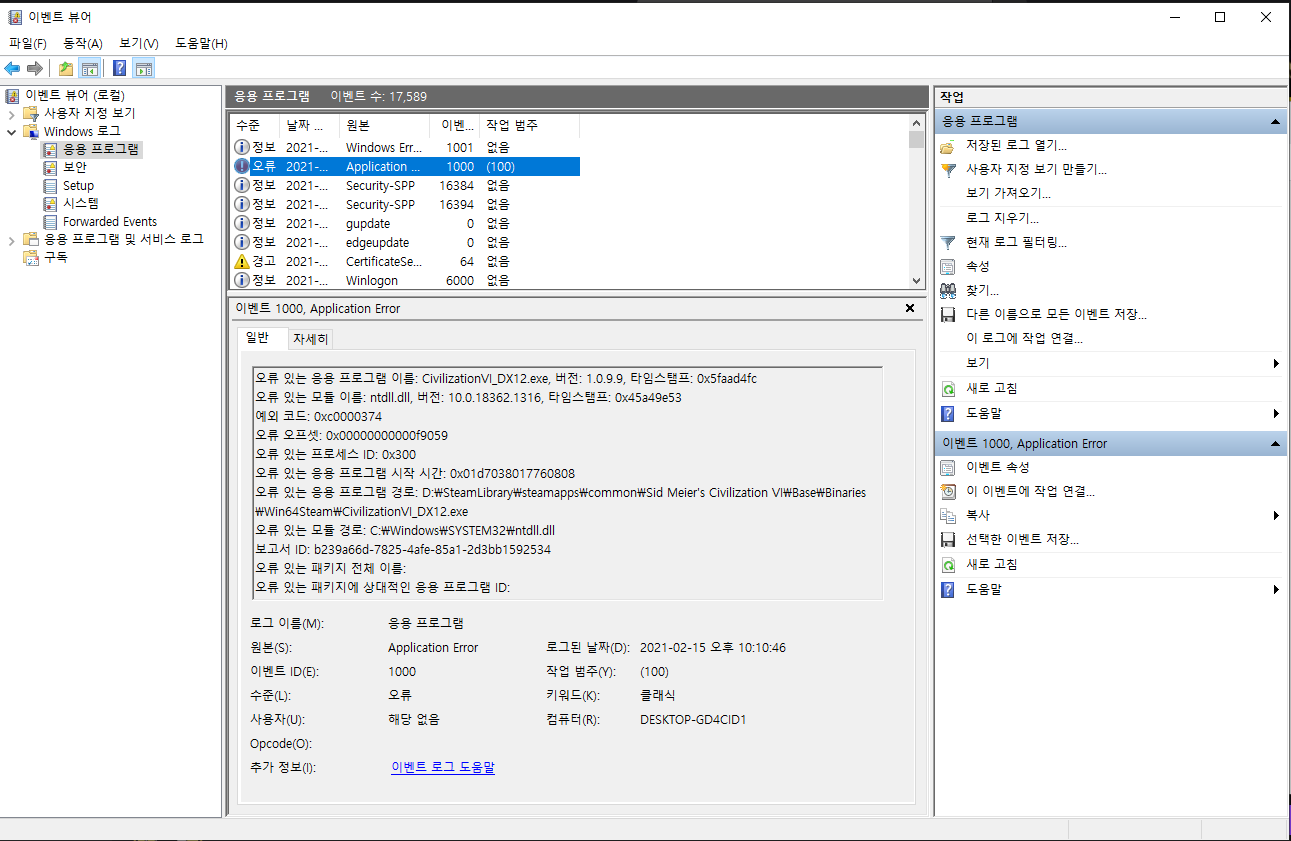The width and height of the screenshot is (1291, 841).
Task: Click the Forward arrow toolbar icon
Action: coord(34,68)
